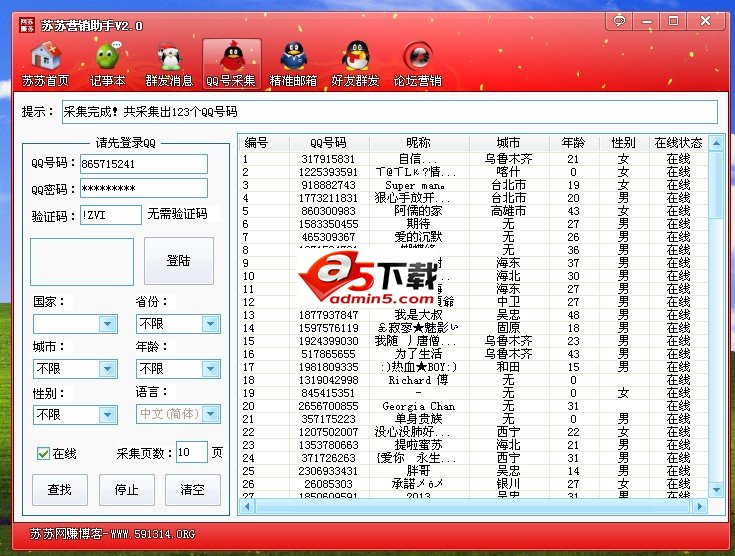Sort by the 在线状态 column header
Viewport: 735px width, 556px height.
coord(678,143)
